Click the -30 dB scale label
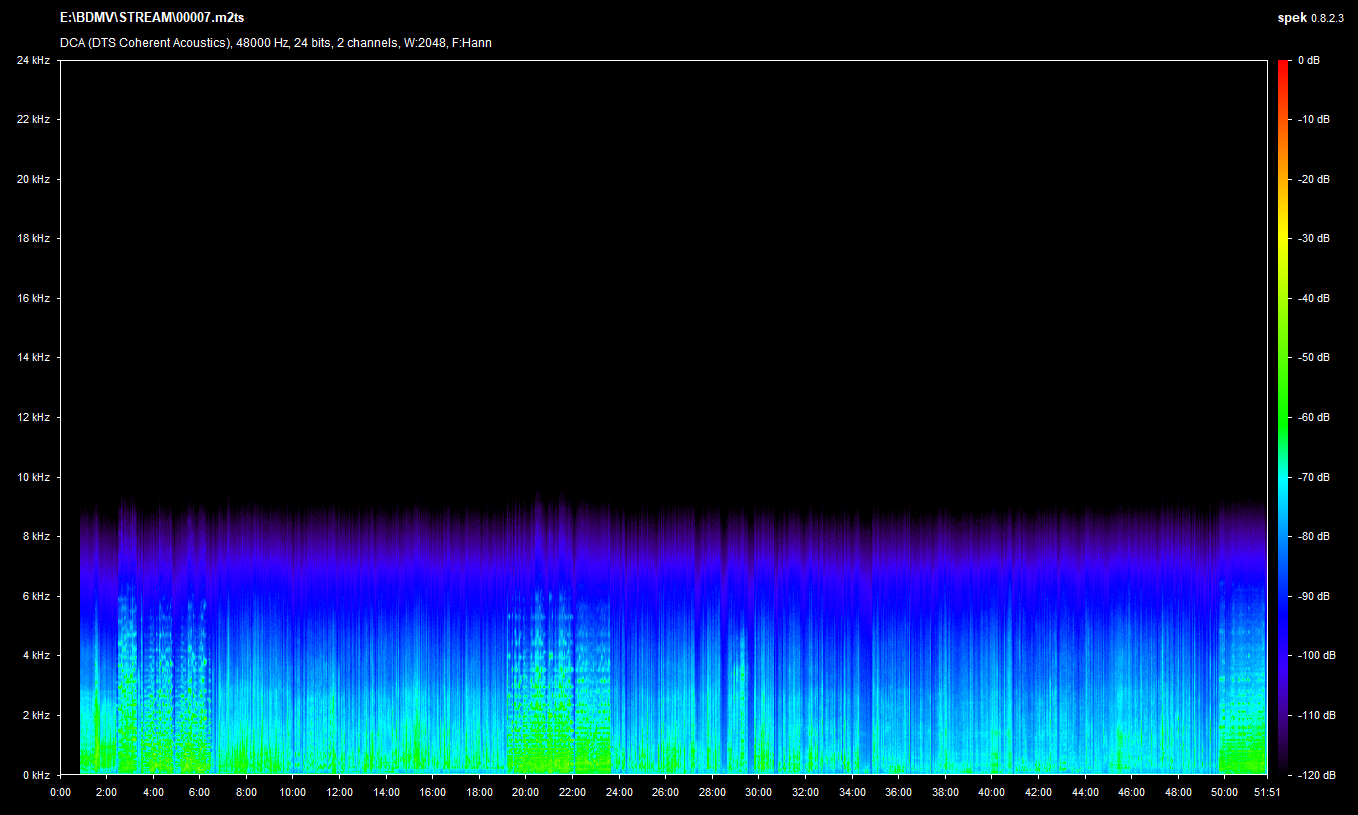This screenshot has width=1358, height=815. [1313, 239]
